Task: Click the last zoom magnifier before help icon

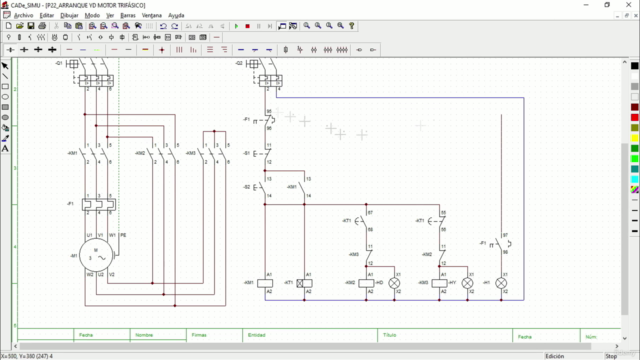Action: (340, 26)
